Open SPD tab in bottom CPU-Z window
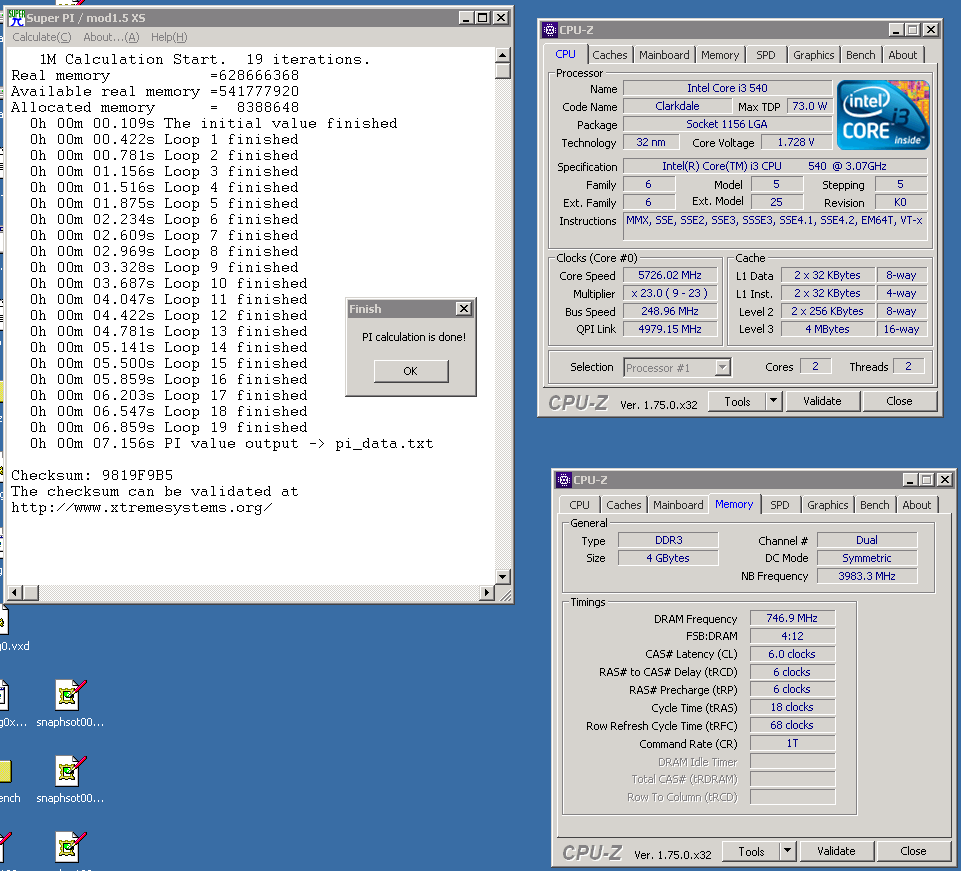This screenshot has height=871, width=961. click(x=780, y=505)
